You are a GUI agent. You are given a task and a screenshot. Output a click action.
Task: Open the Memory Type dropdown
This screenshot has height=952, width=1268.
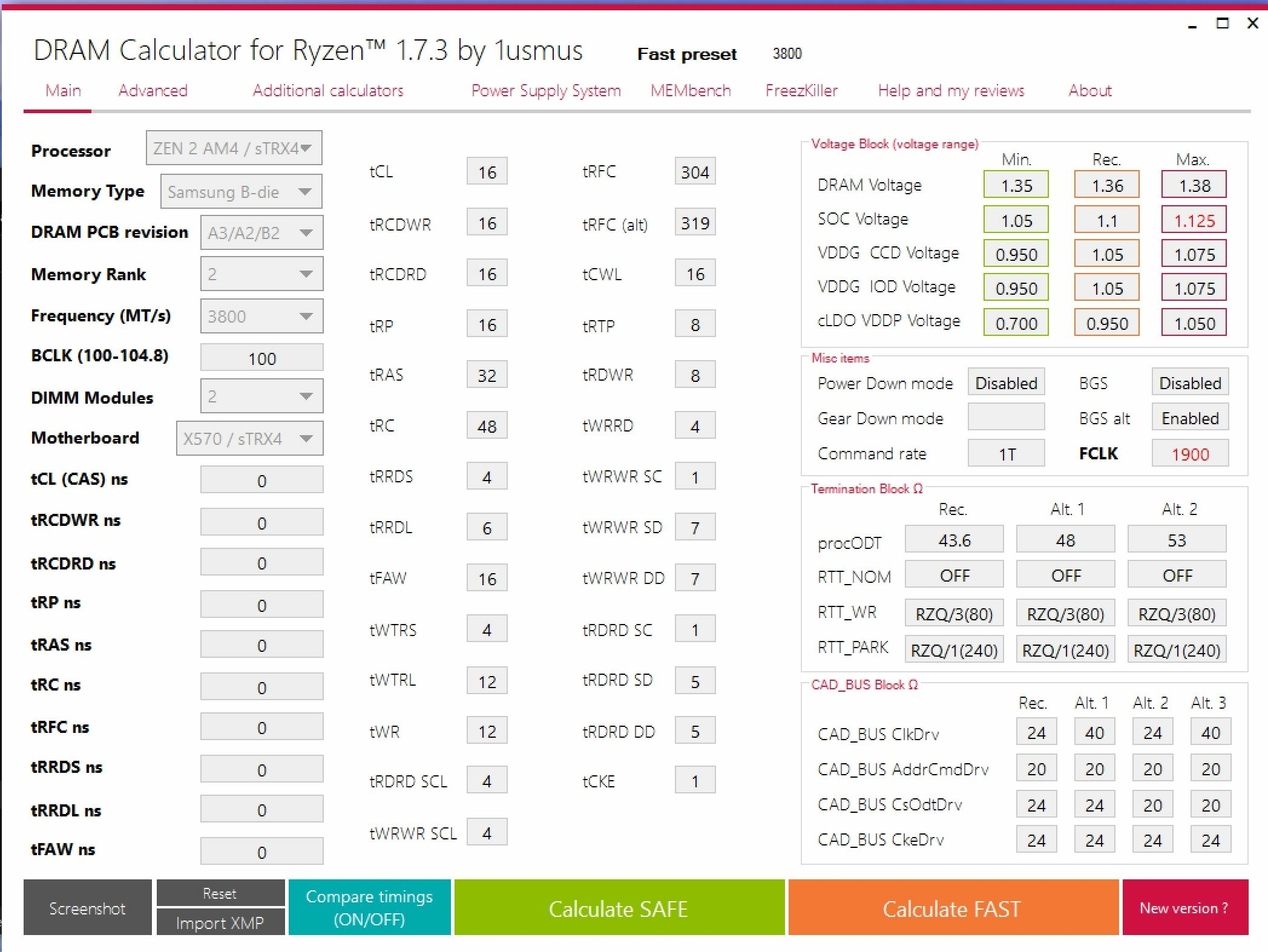[241, 192]
